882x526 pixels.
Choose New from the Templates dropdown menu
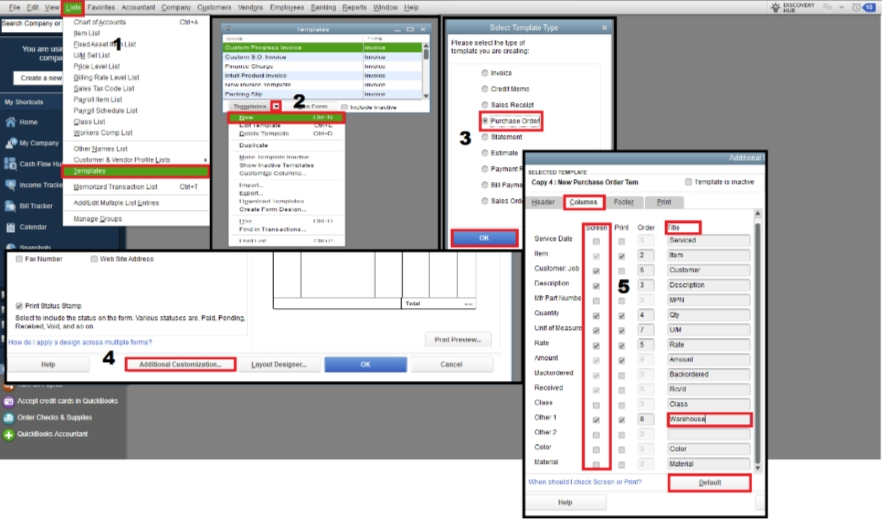coord(286,118)
